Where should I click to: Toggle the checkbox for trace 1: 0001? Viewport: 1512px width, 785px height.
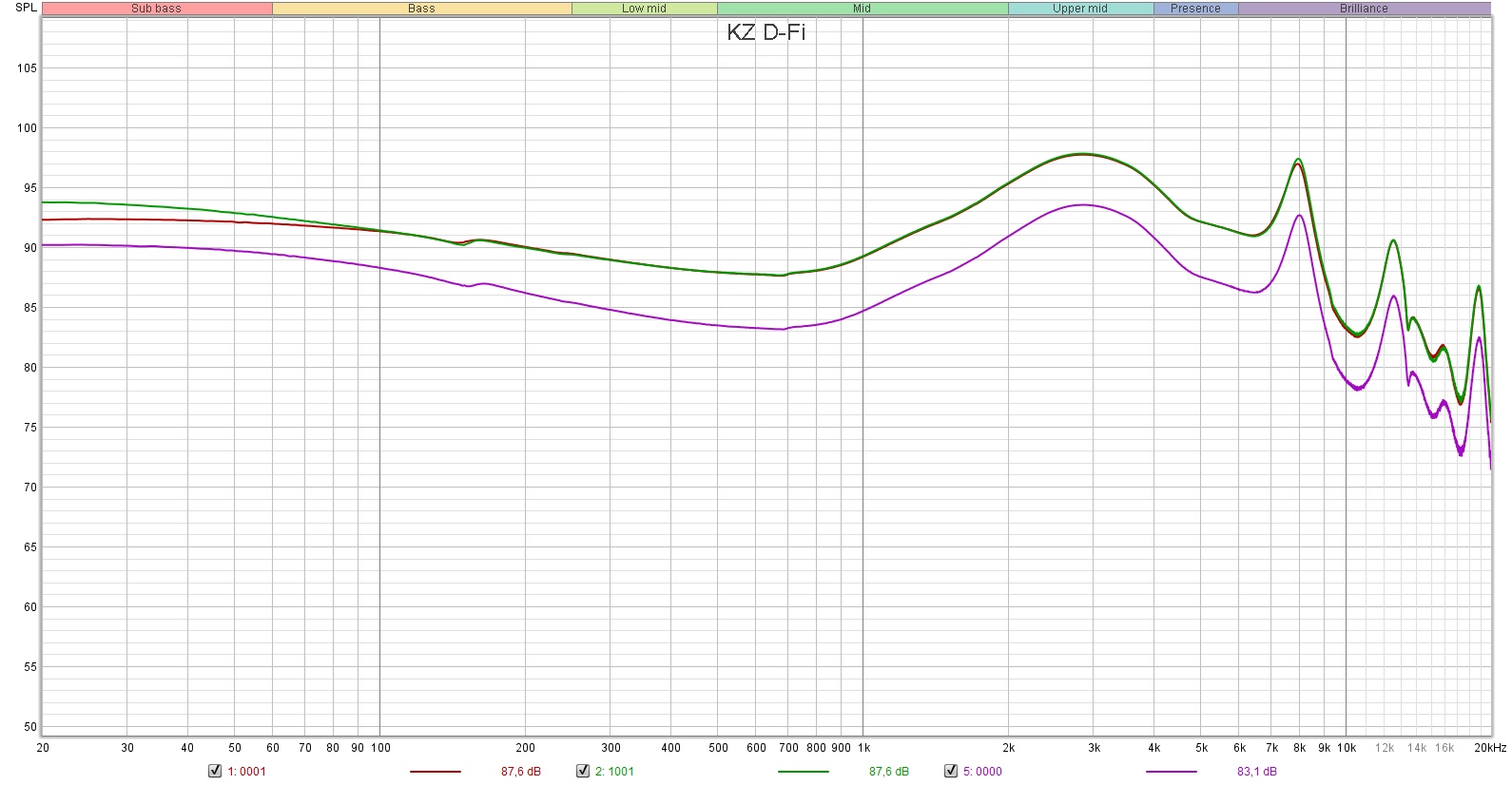pos(215,771)
